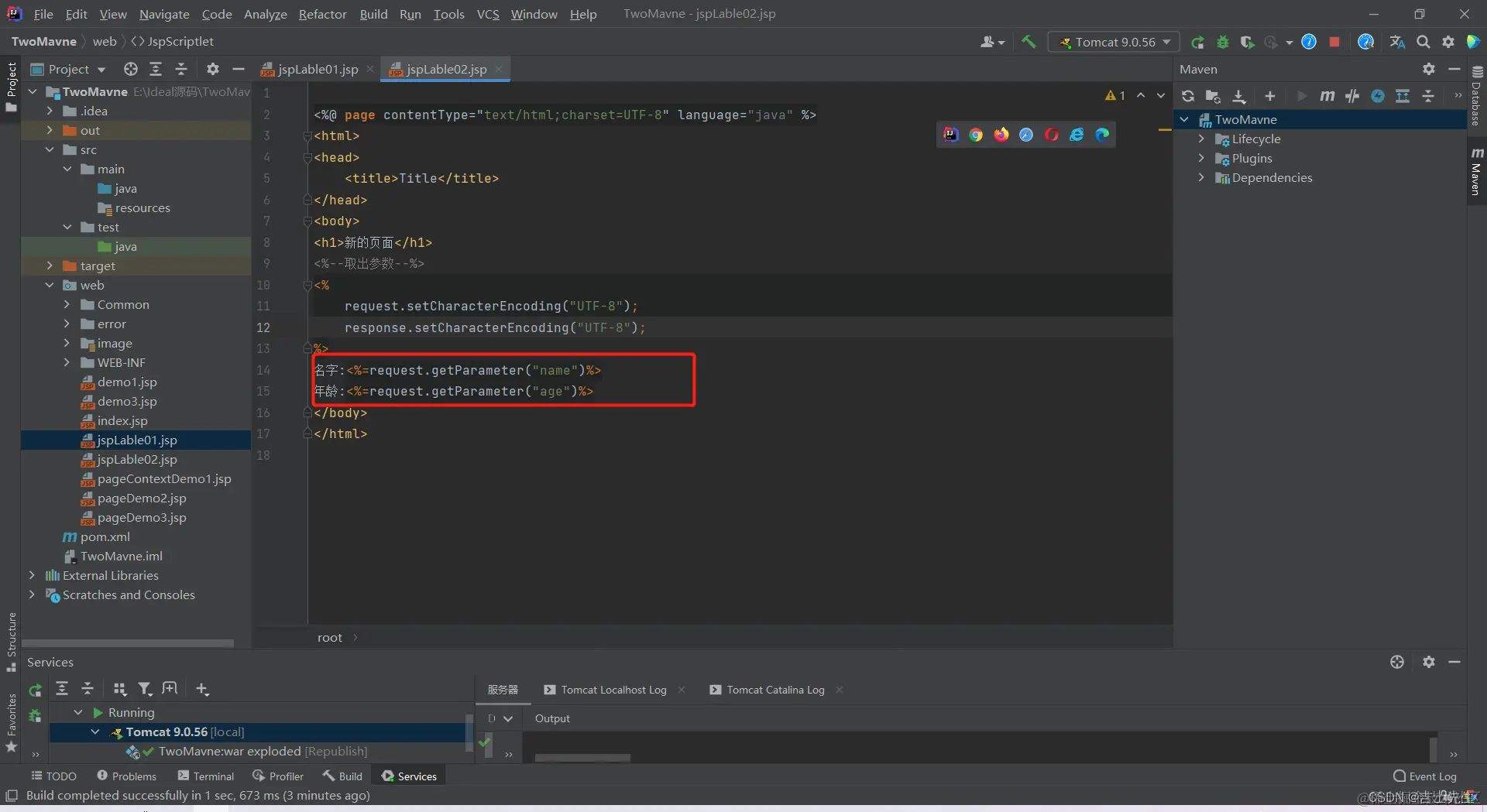Image resolution: width=1487 pixels, height=812 pixels.
Task: Expand the WEB-INF folder
Action: [67, 362]
